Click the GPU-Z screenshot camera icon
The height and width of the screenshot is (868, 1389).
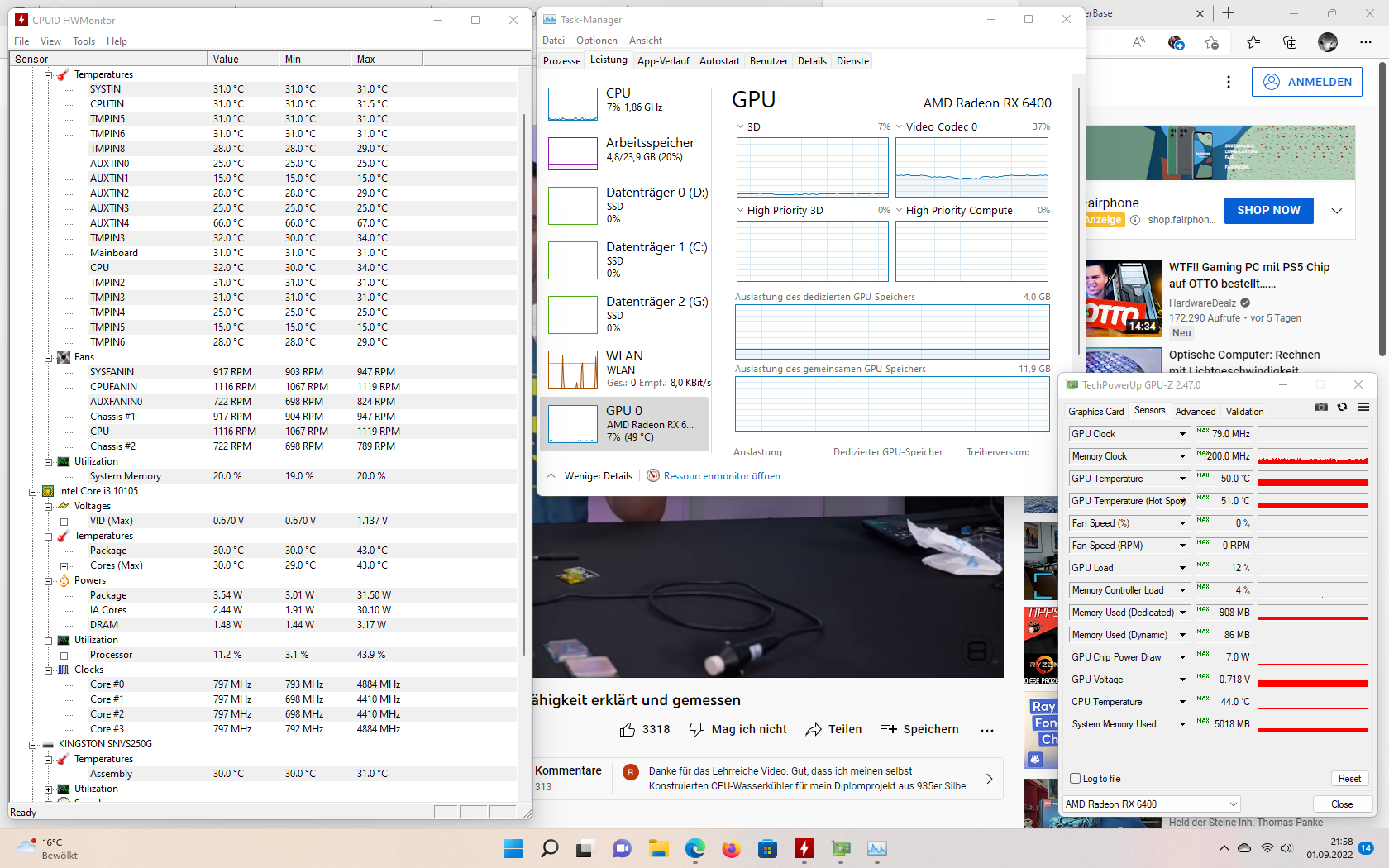(x=1321, y=407)
